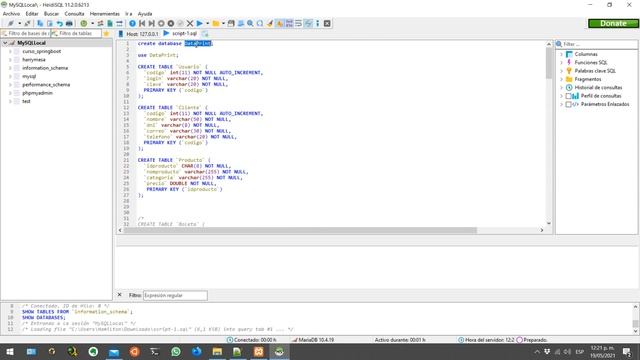Click the blue help question-mark icon
This screenshot has width=640, height=360.
[x=132, y=24]
